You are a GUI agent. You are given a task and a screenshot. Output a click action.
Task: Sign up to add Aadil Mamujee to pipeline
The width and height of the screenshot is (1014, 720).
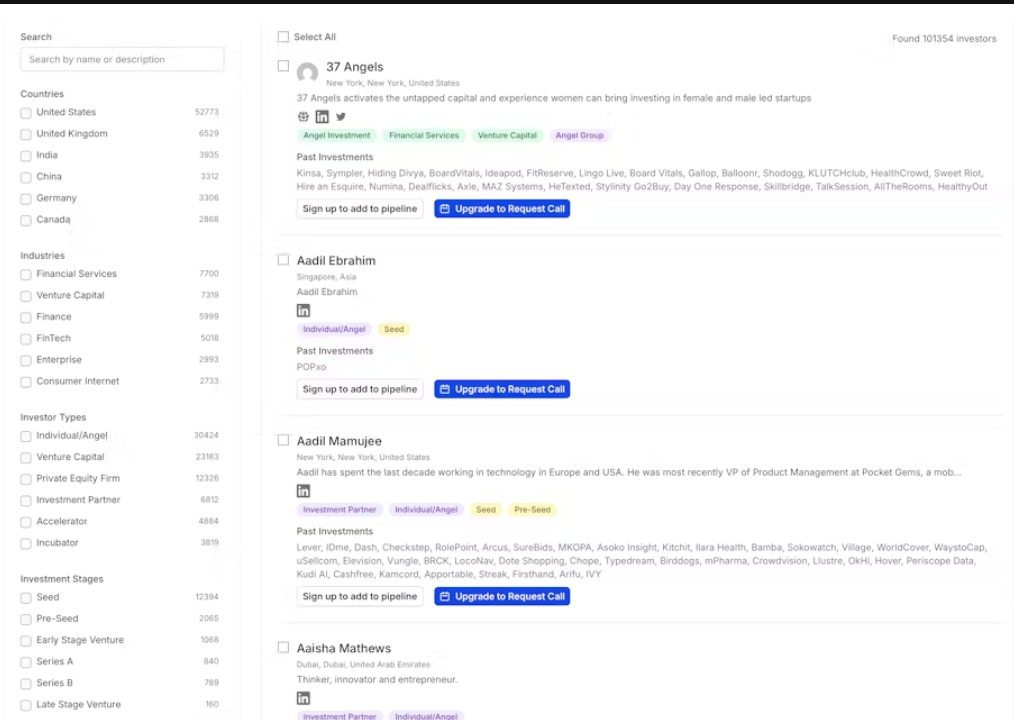[x=360, y=596]
